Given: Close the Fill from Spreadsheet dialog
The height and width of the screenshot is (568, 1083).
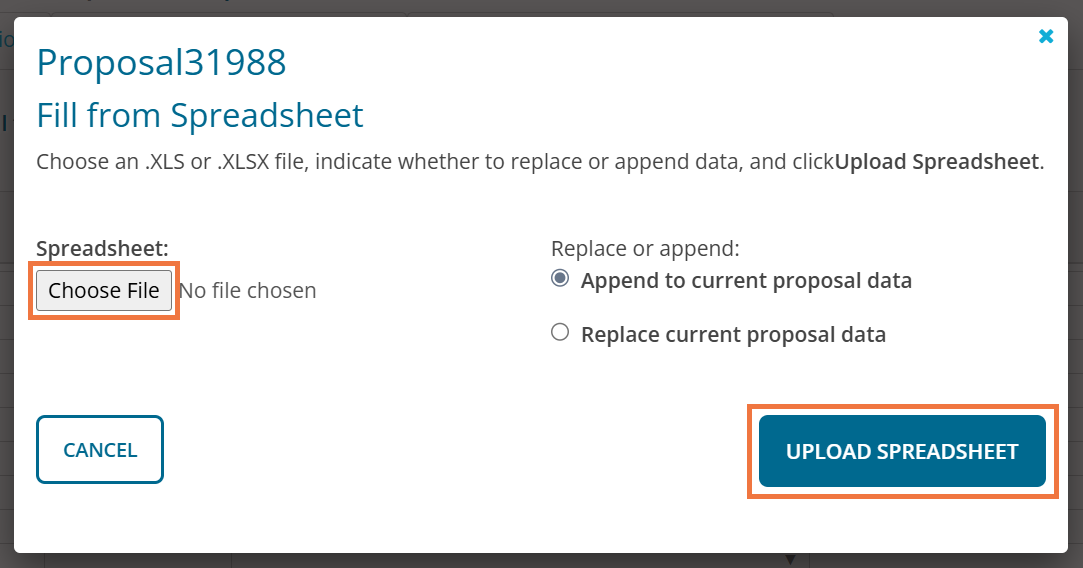Looking at the screenshot, I should pyautogui.click(x=1046, y=37).
